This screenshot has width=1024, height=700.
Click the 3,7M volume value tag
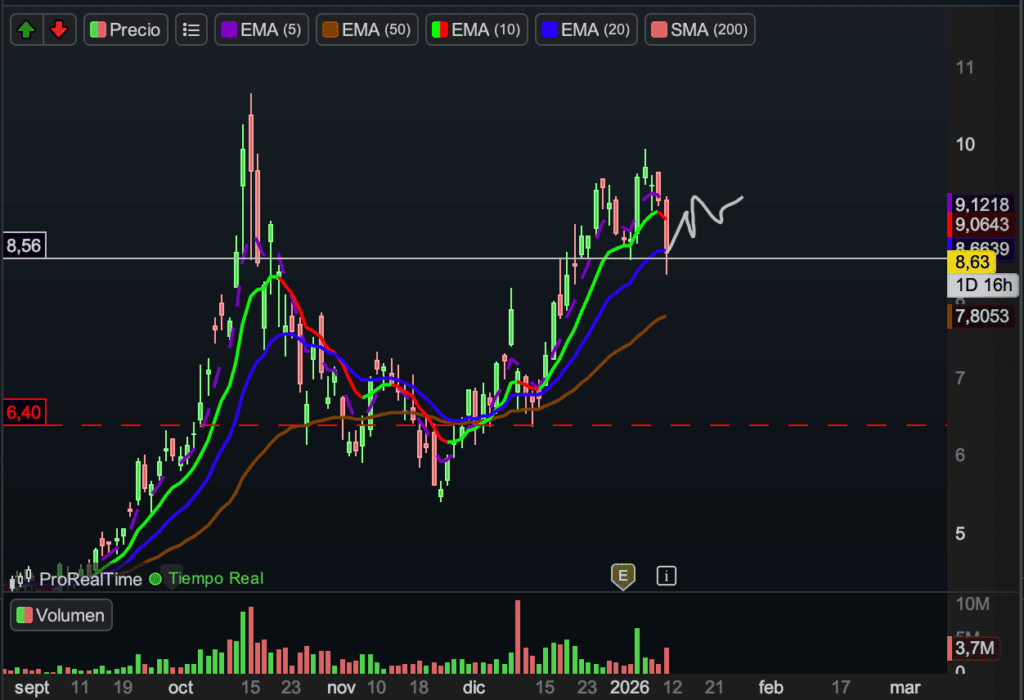974,648
